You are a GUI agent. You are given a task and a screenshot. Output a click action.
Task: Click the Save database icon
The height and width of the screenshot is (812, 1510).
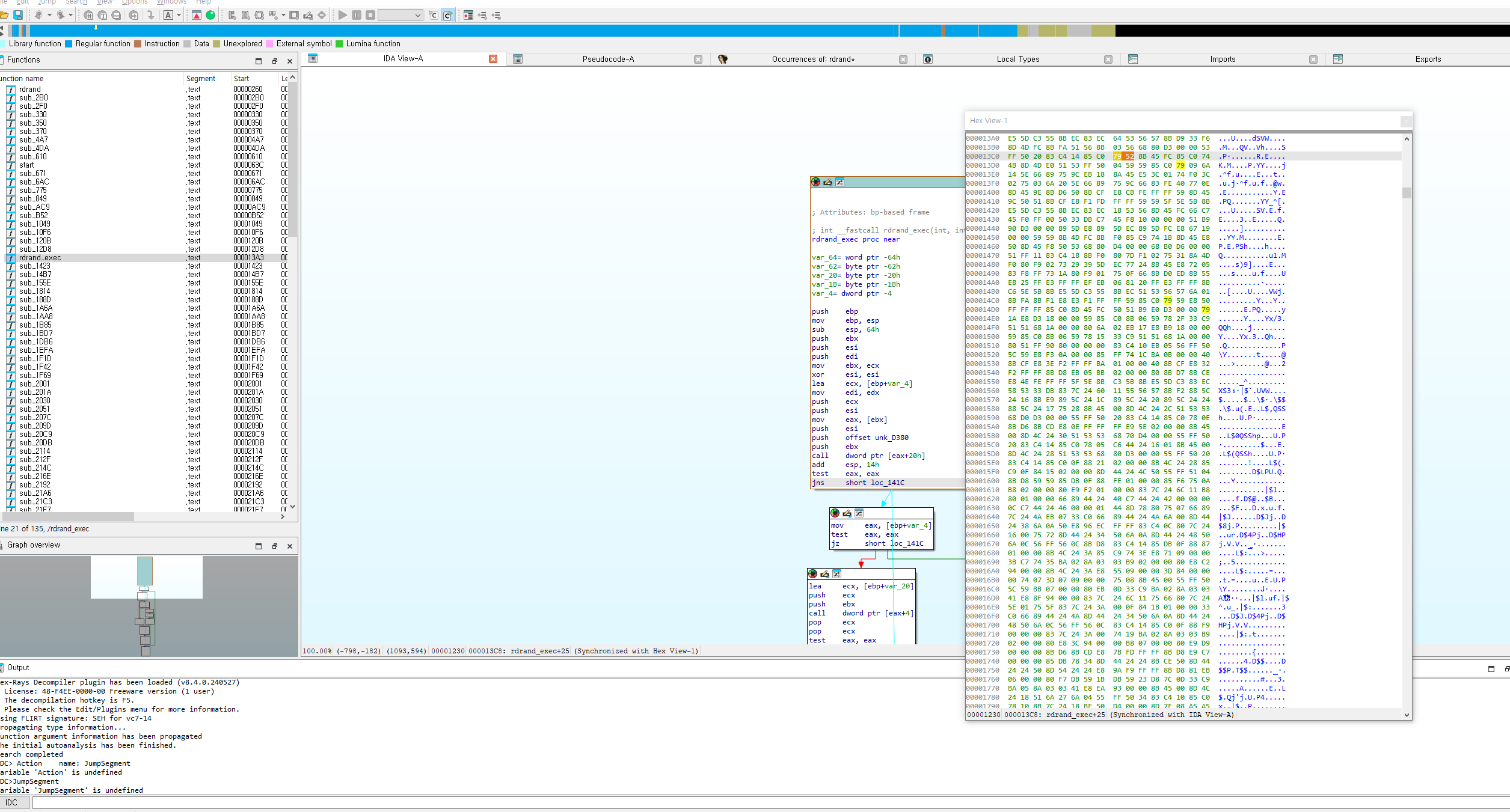(18, 15)
